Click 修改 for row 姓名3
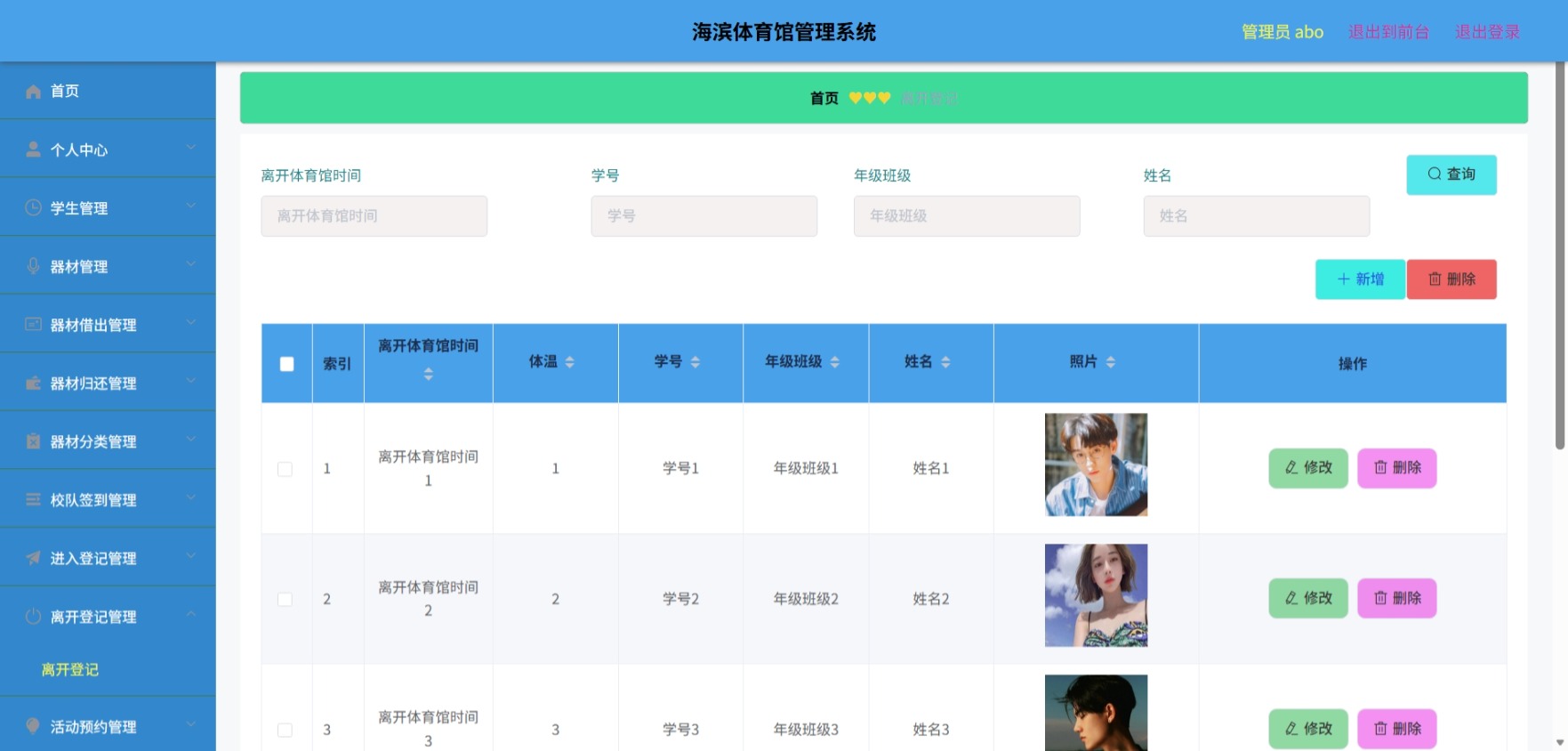Image resolution: width=1568 pixels, height=751 pixels. point(1308,729)
